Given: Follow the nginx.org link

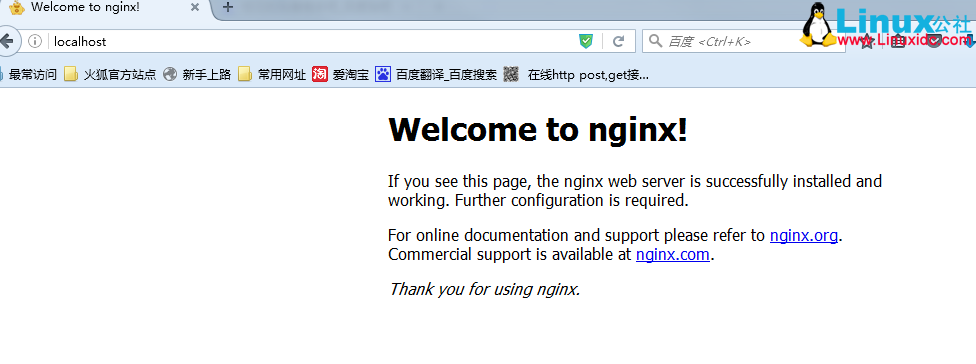Looking at the screenshot, I should point(804,235).
